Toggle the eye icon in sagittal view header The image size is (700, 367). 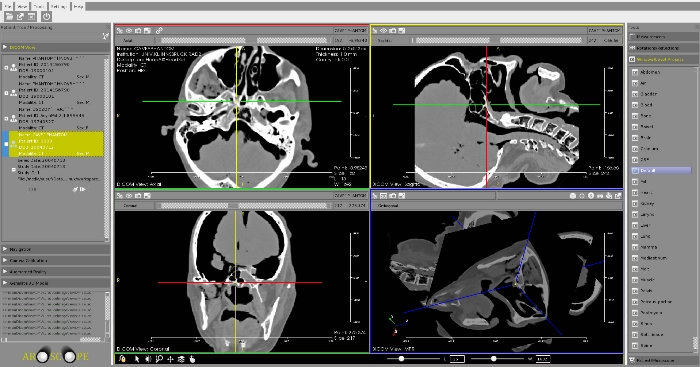point(383,30)
